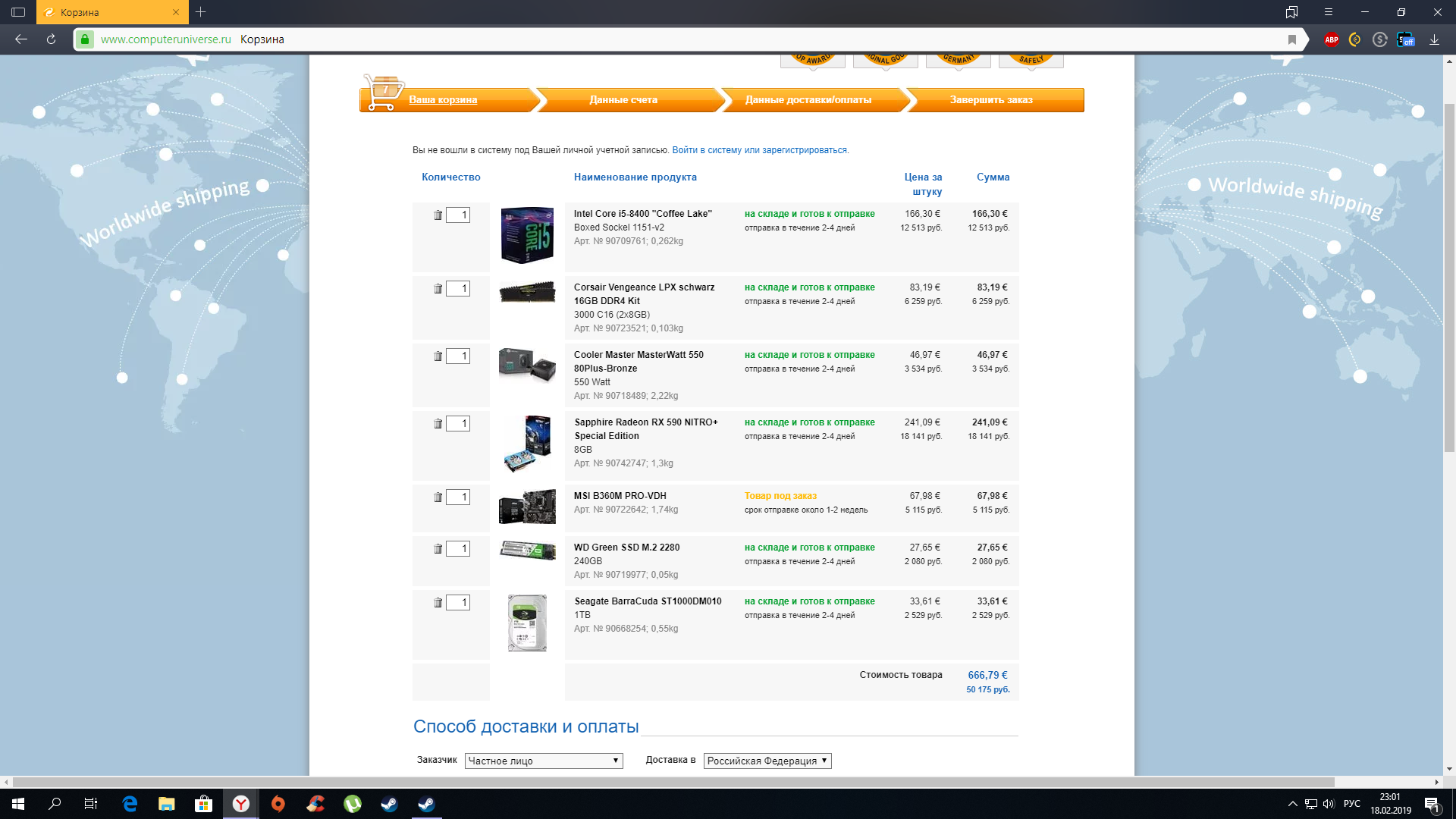Click the vertical page scrollbar thumb
Screen dimensions: 1456x819
pos(1450,279)
